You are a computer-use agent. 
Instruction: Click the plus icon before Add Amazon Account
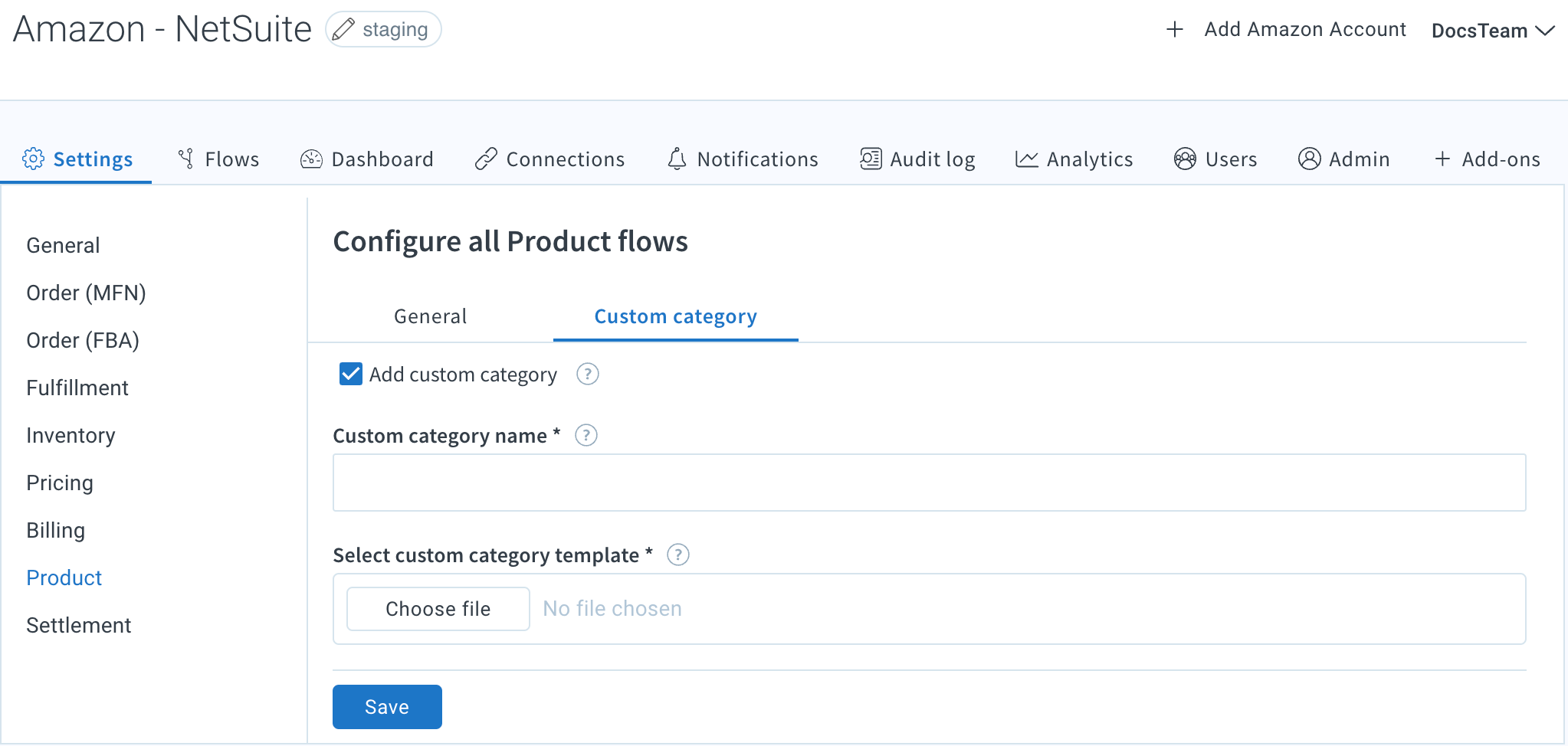pyautogui.click(x=1175, y=30)
